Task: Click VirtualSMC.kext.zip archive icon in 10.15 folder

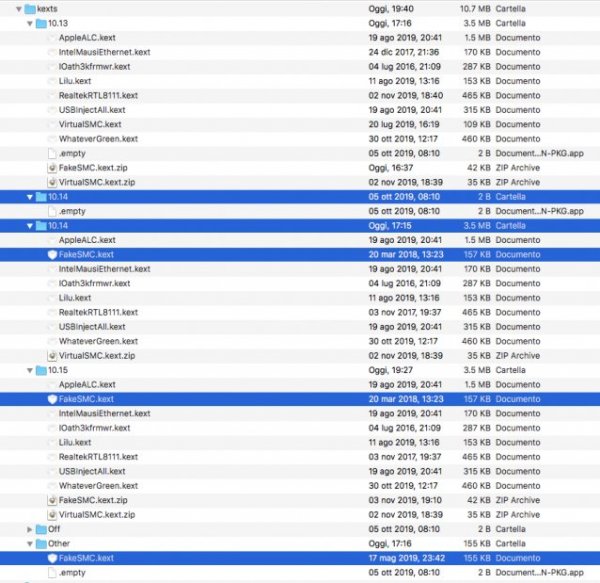Action: click(x=52, y=515)
